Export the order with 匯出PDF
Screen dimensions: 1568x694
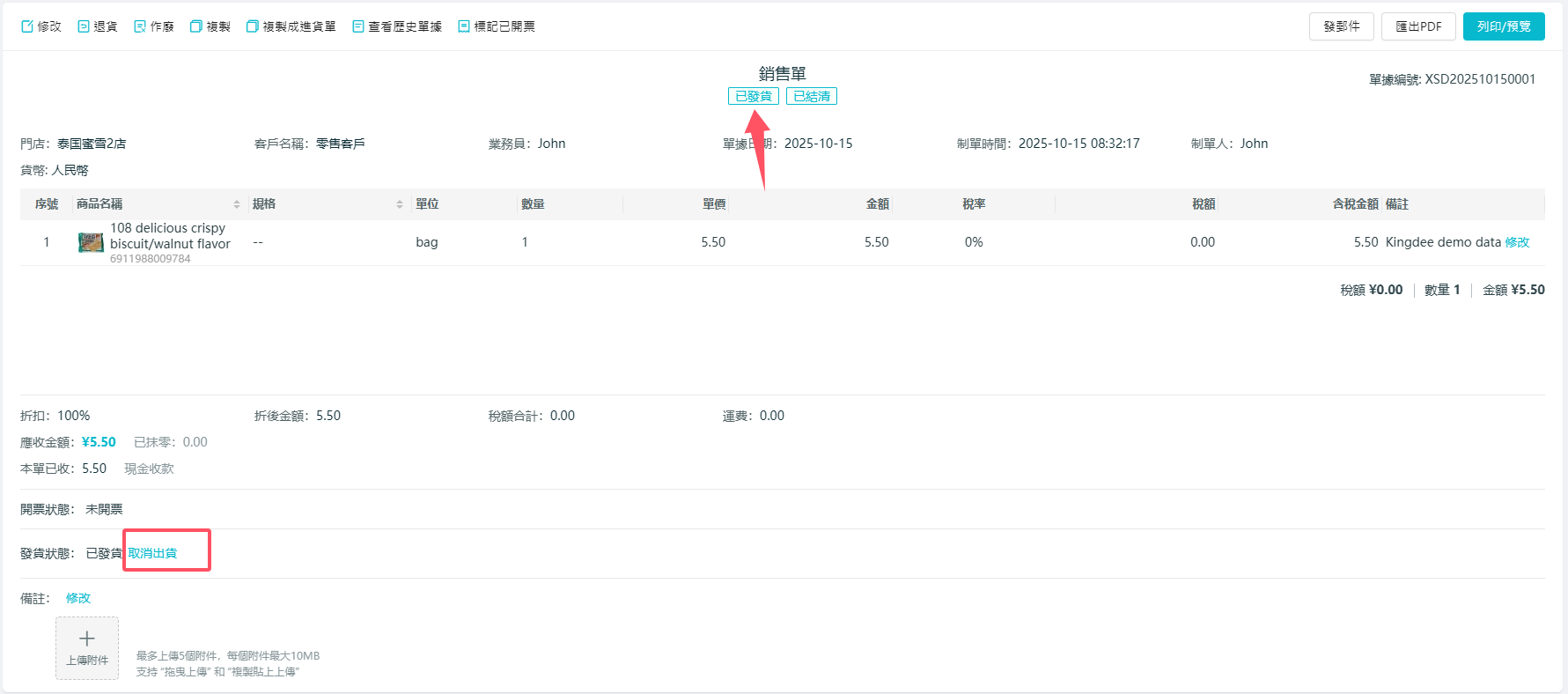point(1417,26)
